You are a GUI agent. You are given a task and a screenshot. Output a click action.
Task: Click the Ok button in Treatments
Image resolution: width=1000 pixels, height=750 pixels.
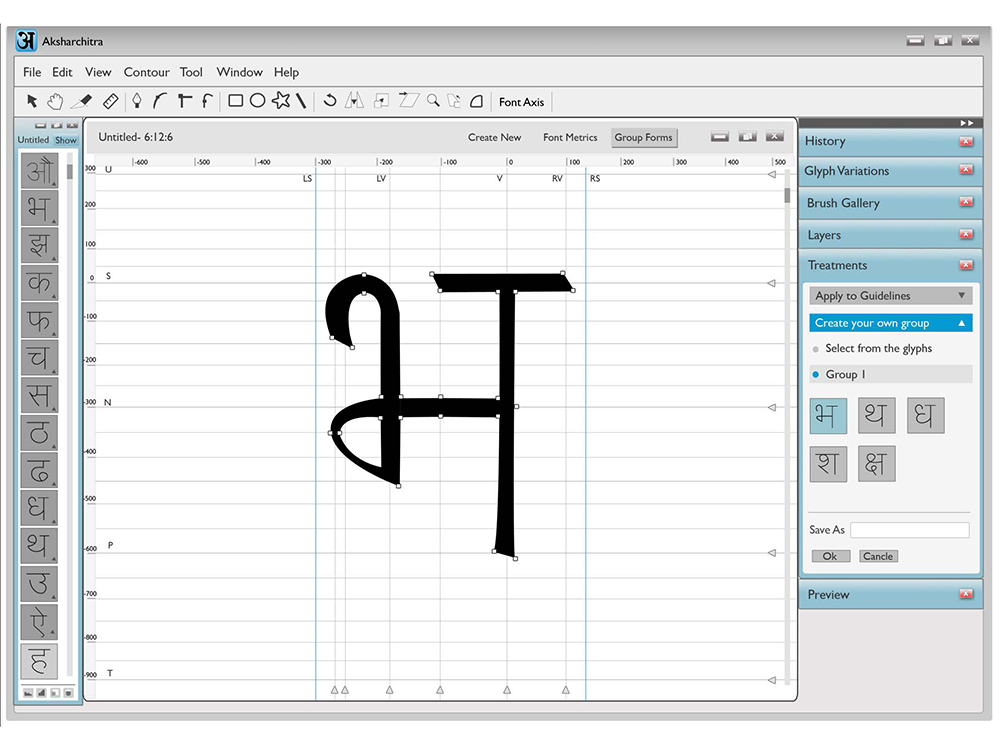[830, 556]
